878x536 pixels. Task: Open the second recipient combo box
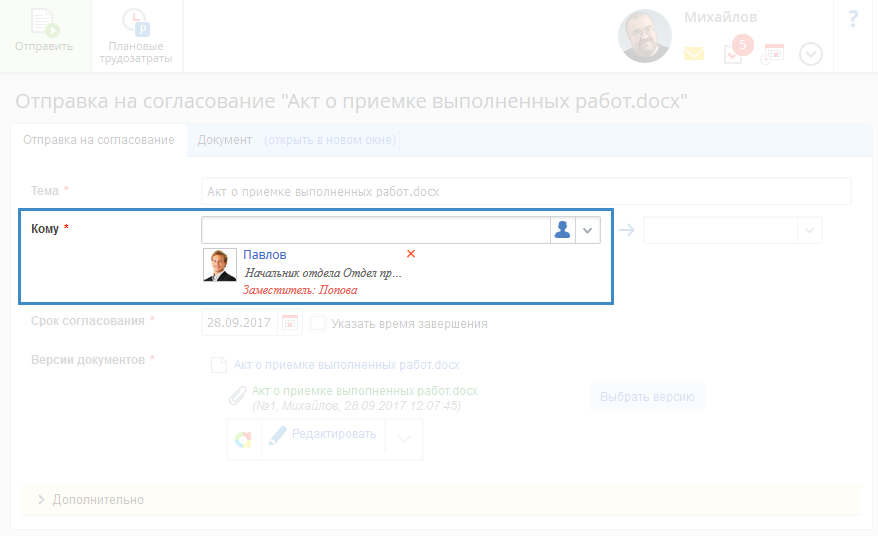732,230
